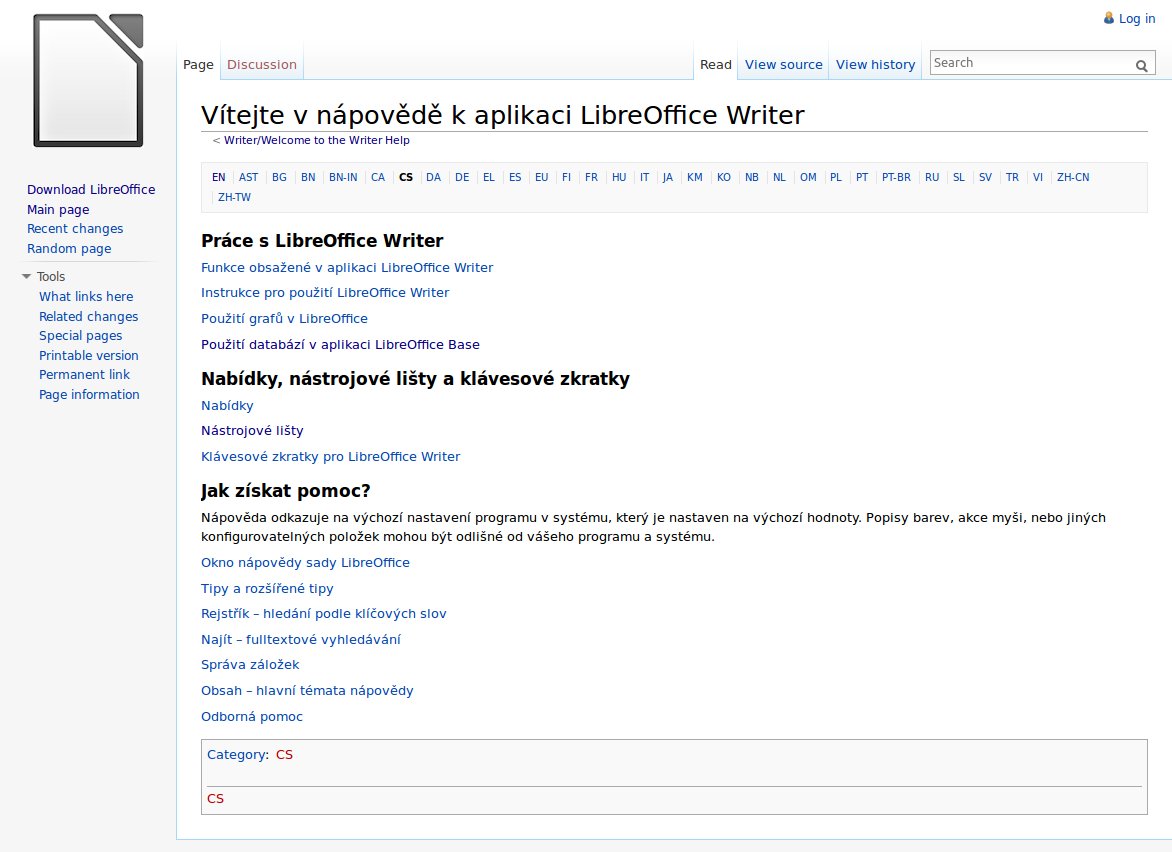Open Okno nápovědy sady LibreOffice
Viewport: 1172px width, 852px height.
coord(305,563)
